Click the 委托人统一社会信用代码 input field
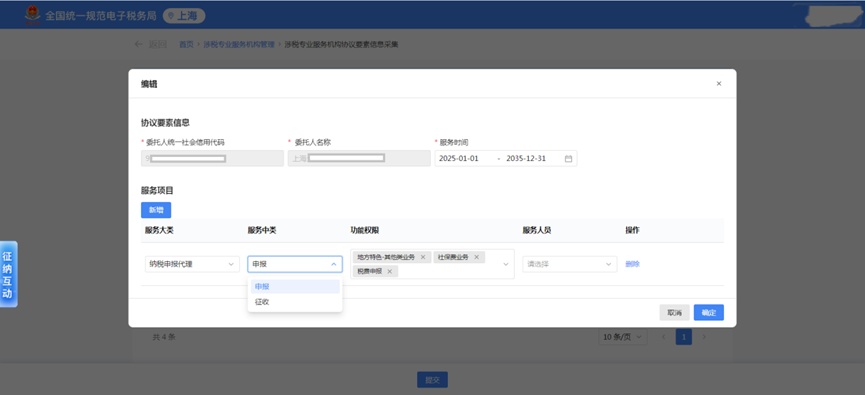 [212, 158]
